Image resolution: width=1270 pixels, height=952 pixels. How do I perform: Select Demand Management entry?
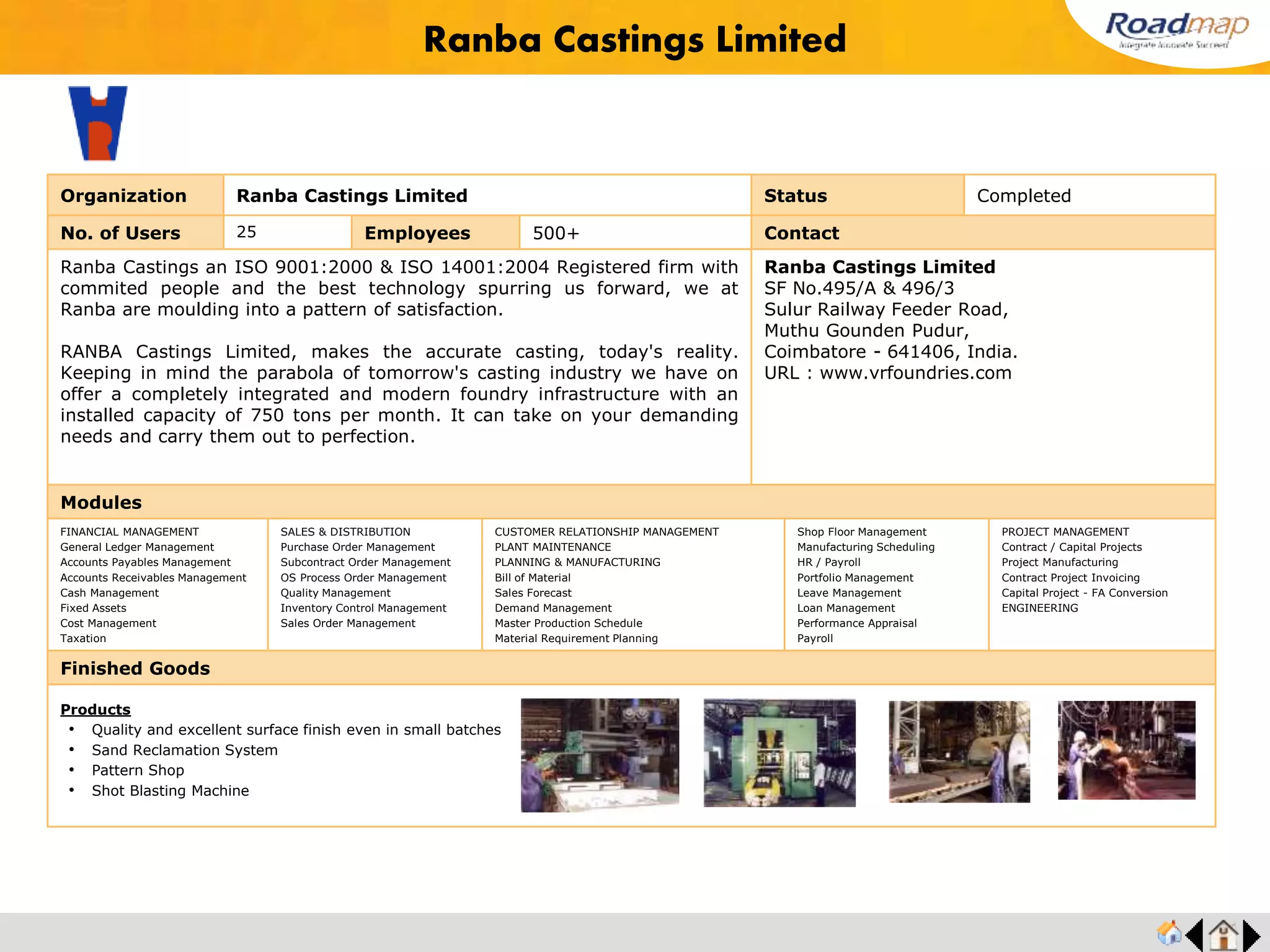click(x=553, y=608)
